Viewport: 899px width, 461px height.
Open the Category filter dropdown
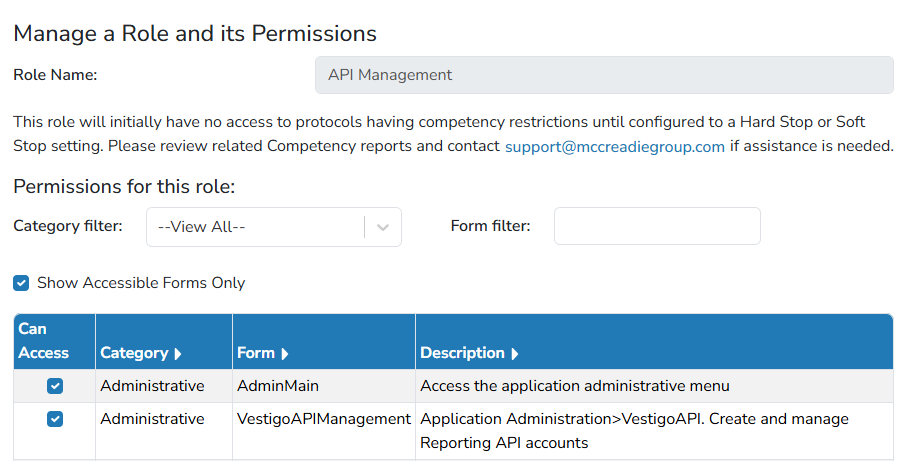point(274,227)
